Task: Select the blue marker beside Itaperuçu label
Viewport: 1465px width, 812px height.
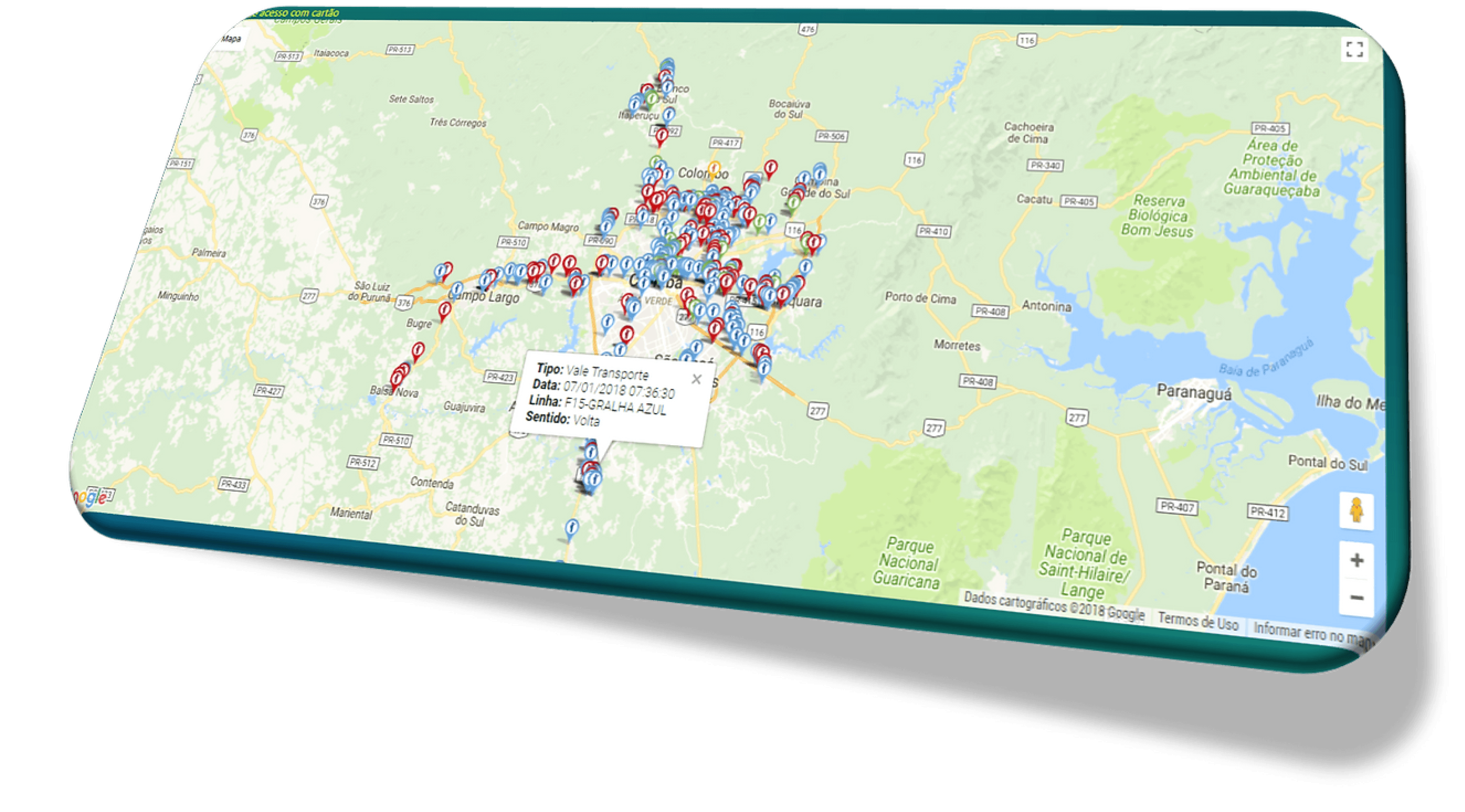Action: click(669, 115)
